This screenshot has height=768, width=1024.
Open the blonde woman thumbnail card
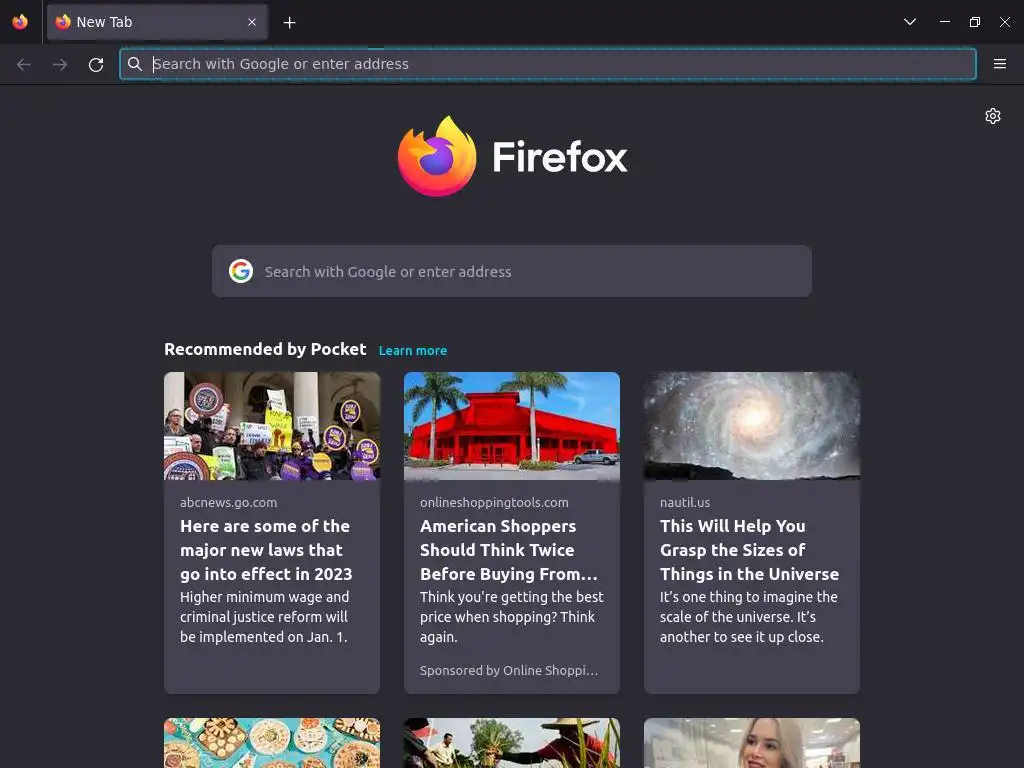pos(752,743)
